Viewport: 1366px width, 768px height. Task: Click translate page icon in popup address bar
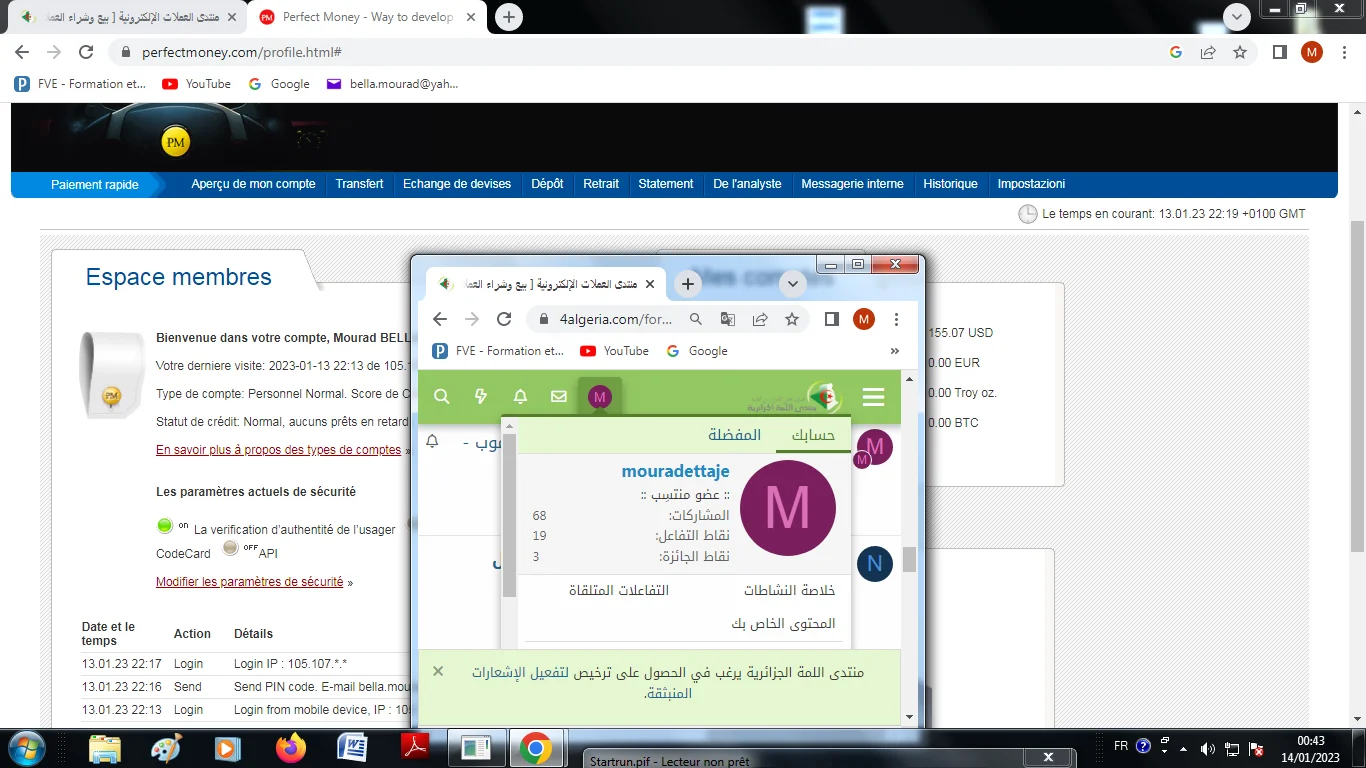tap(728, 319)
